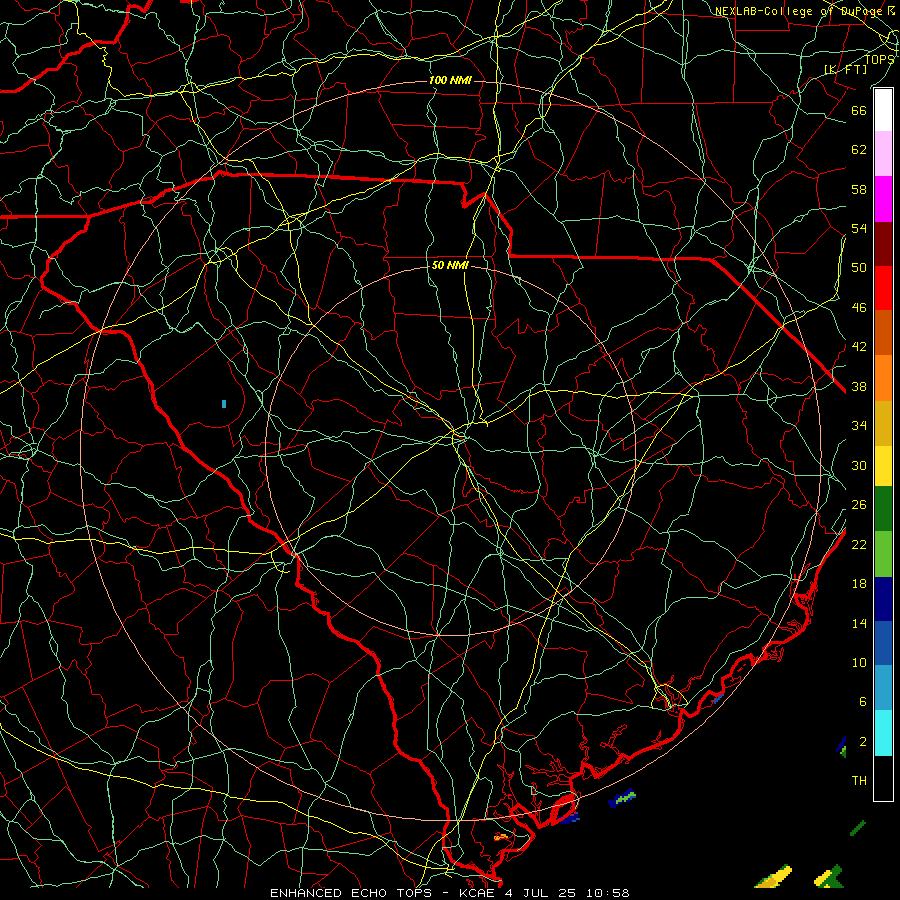
Task: Choose the bright red legend band
Action: (x=883, y=288)
